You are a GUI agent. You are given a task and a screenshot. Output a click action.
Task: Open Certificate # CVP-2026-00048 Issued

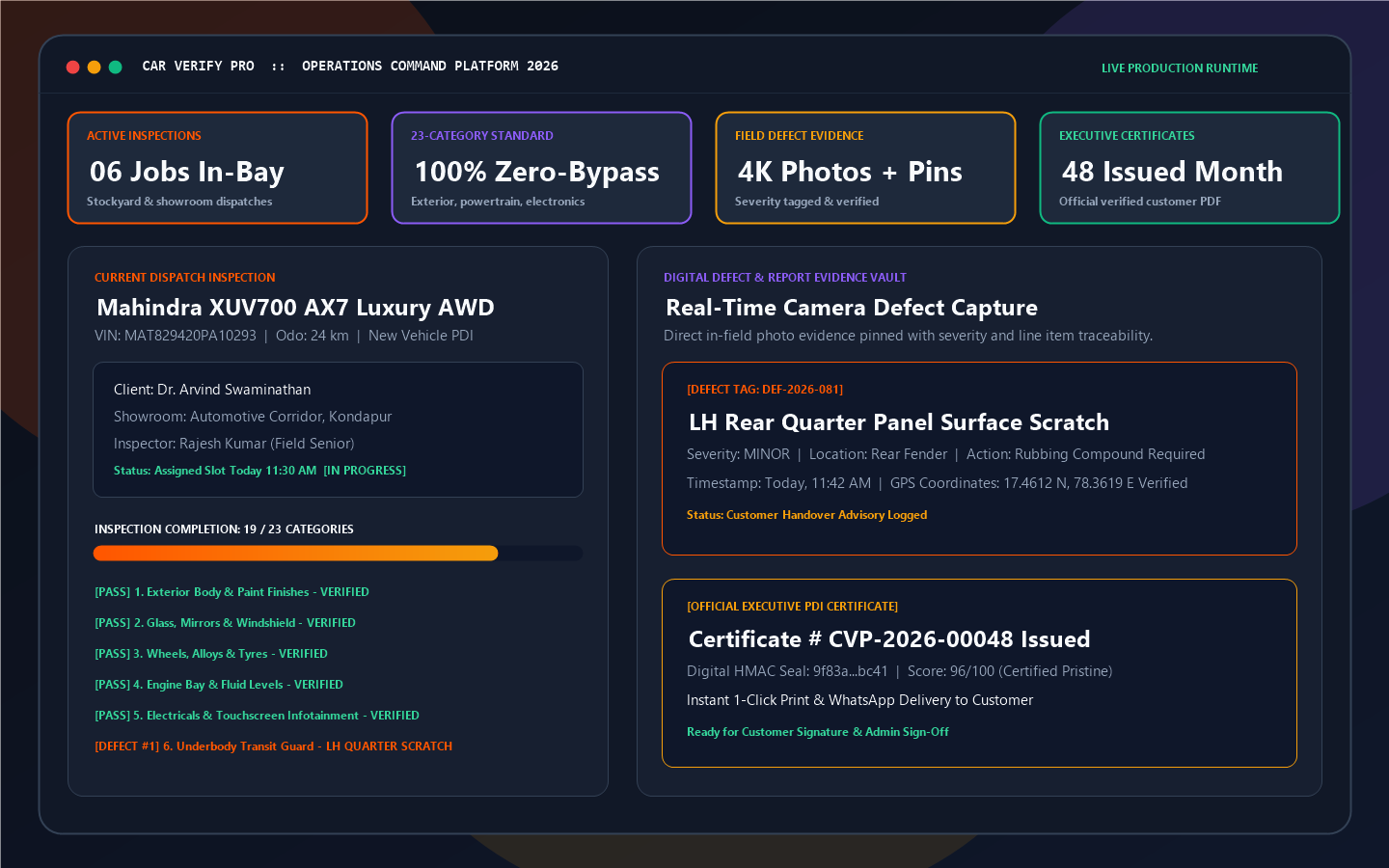coord(889,639)
